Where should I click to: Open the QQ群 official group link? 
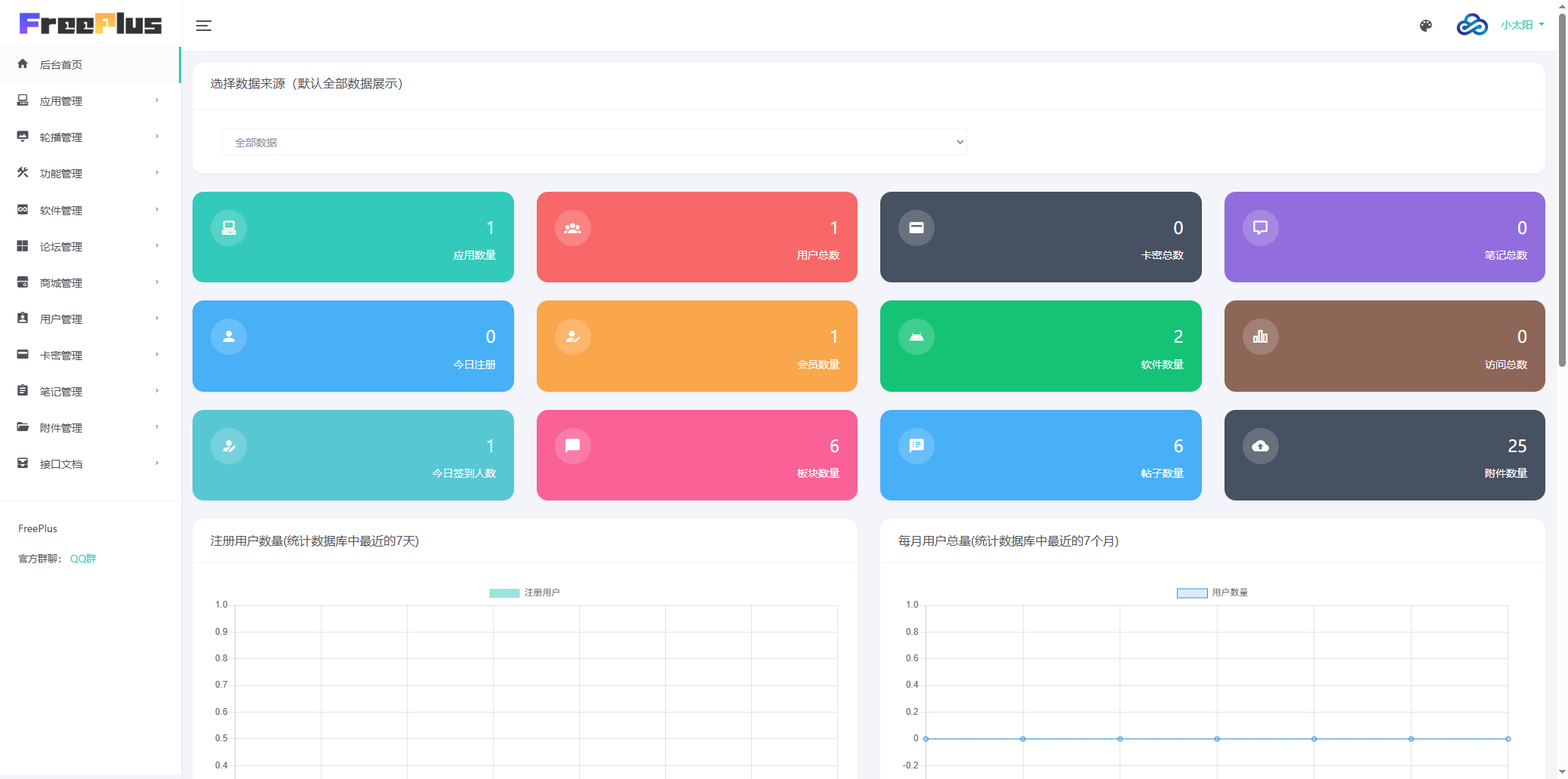83,559
